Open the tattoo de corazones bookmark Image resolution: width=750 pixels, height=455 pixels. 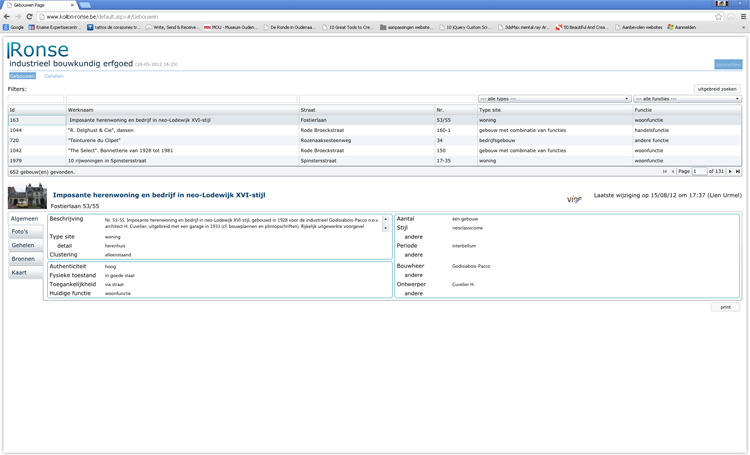(114, 27)
